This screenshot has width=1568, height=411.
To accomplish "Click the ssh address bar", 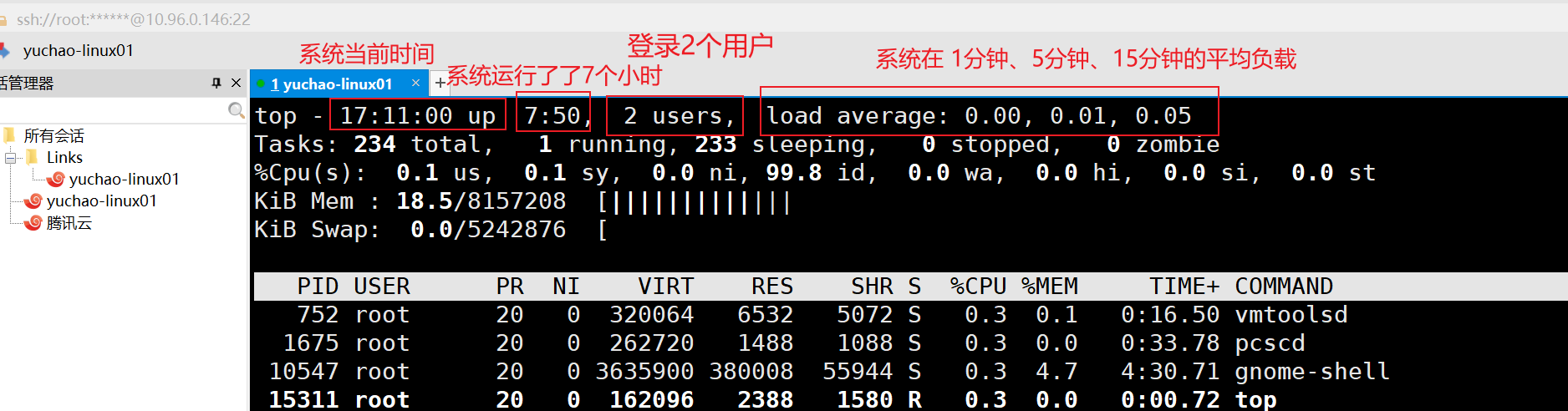I will coord(134,18).
